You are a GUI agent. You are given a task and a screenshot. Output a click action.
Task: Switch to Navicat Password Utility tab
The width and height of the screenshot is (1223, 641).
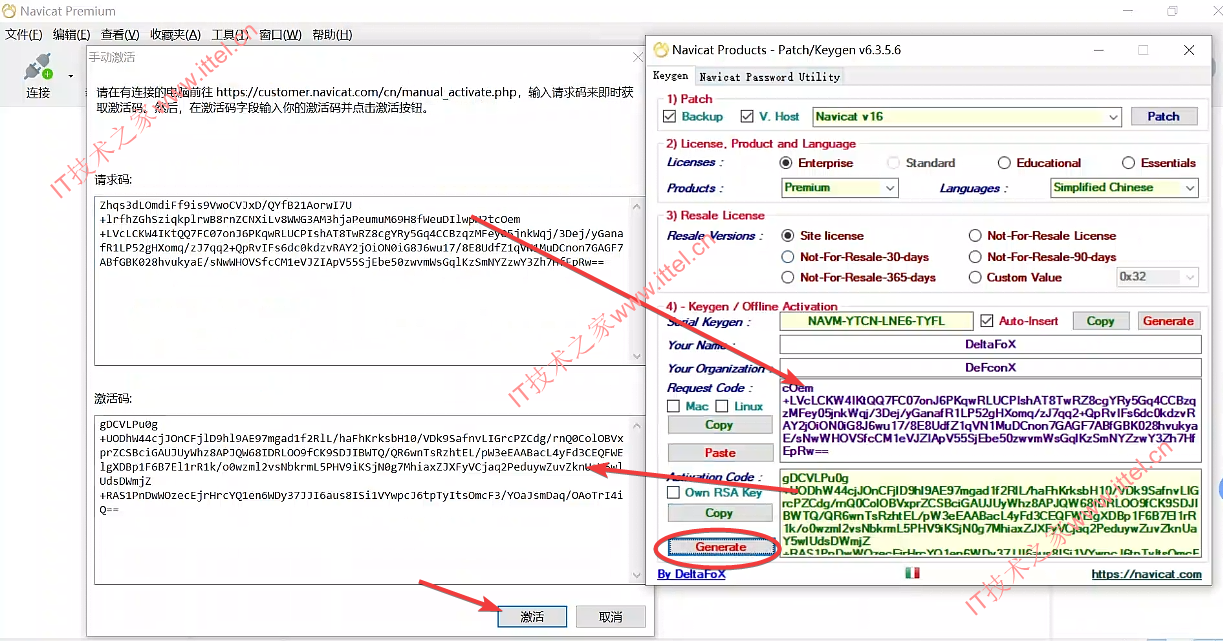[769, 77]
